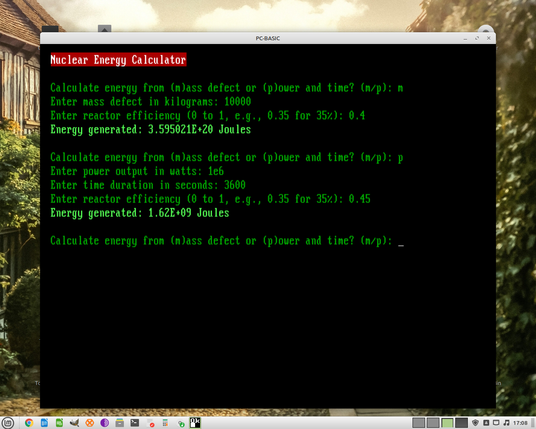Click the second prompt answered with 'p'
The image size is (536, 429).
pyautogui.click(x=227, y=158)
